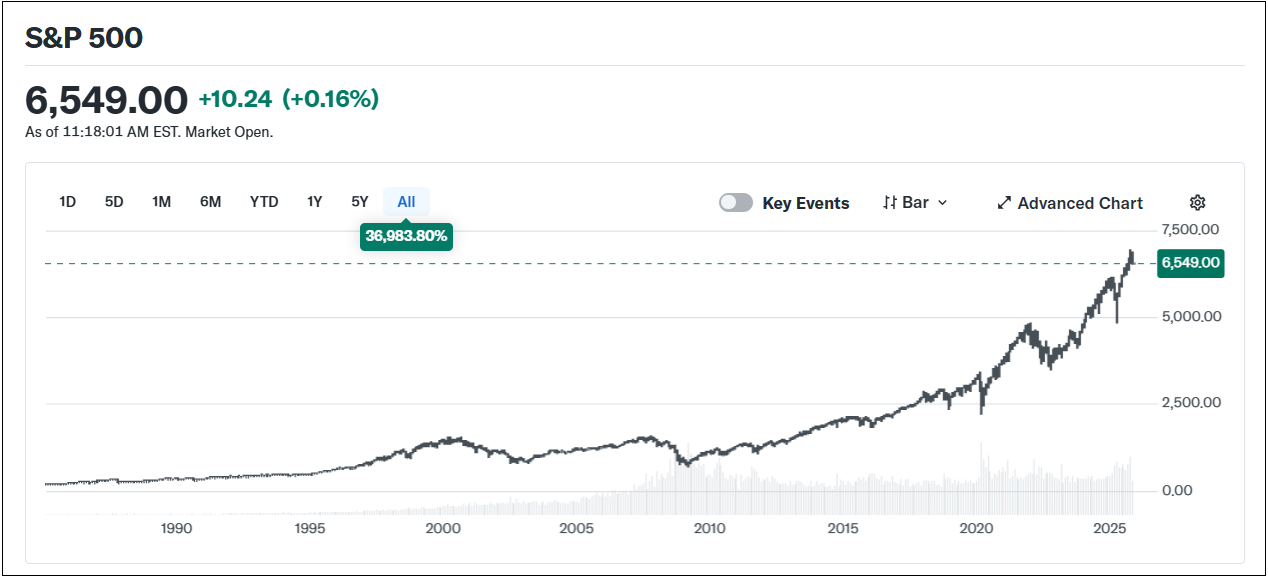The height and width of the screenshot is (579, 1268).
Task: Click the Key Events label
Action: click(x=805, y=203)
